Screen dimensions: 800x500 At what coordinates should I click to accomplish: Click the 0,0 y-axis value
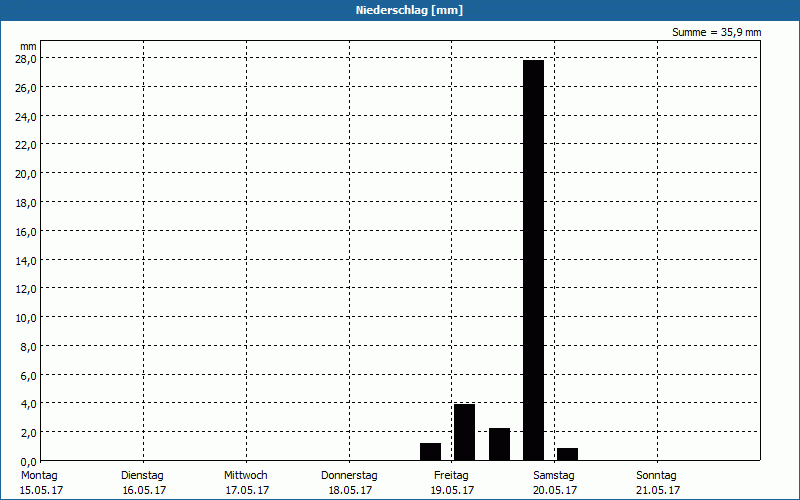coord(28,462)
